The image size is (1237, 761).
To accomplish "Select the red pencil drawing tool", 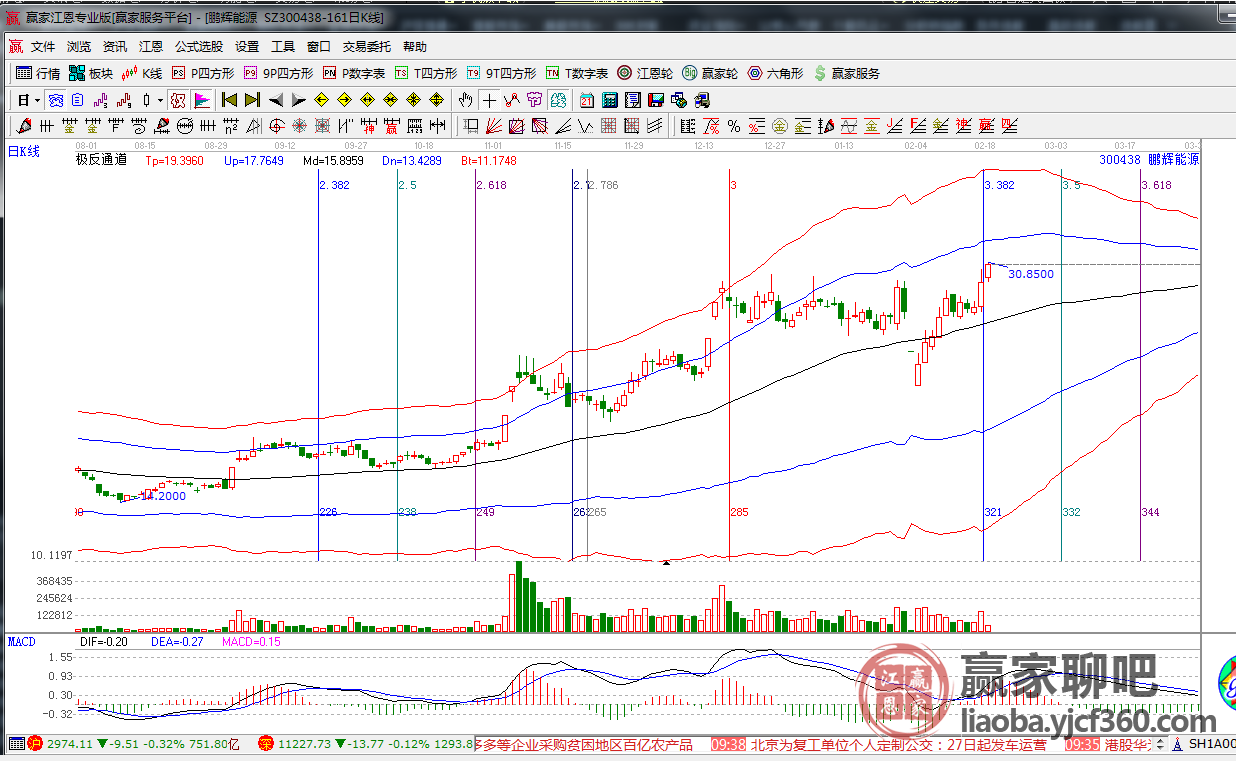I will [x=24, y=126].
